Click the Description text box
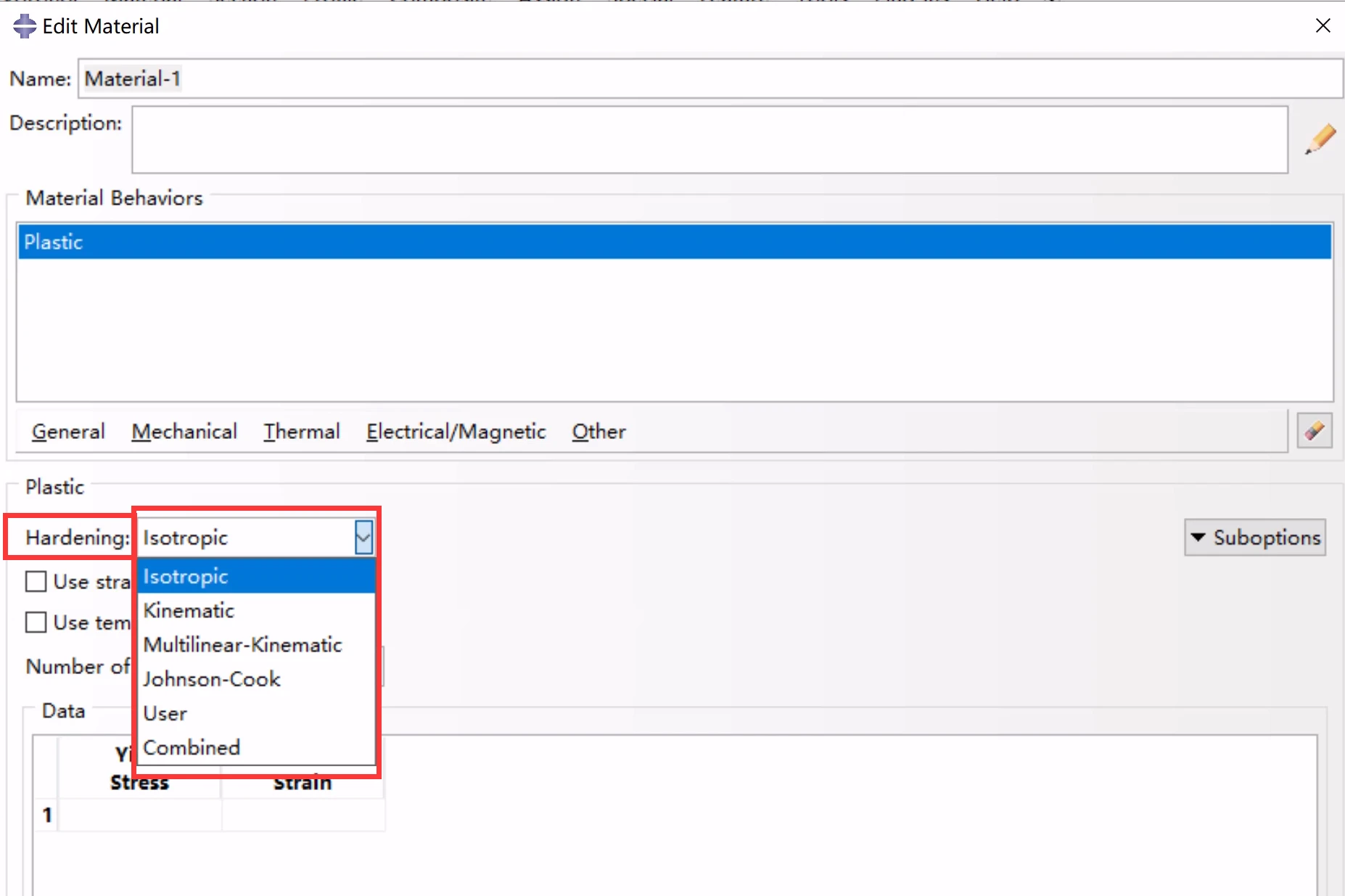The height and width of the screenshot is (896, 1345). [709, 139]
